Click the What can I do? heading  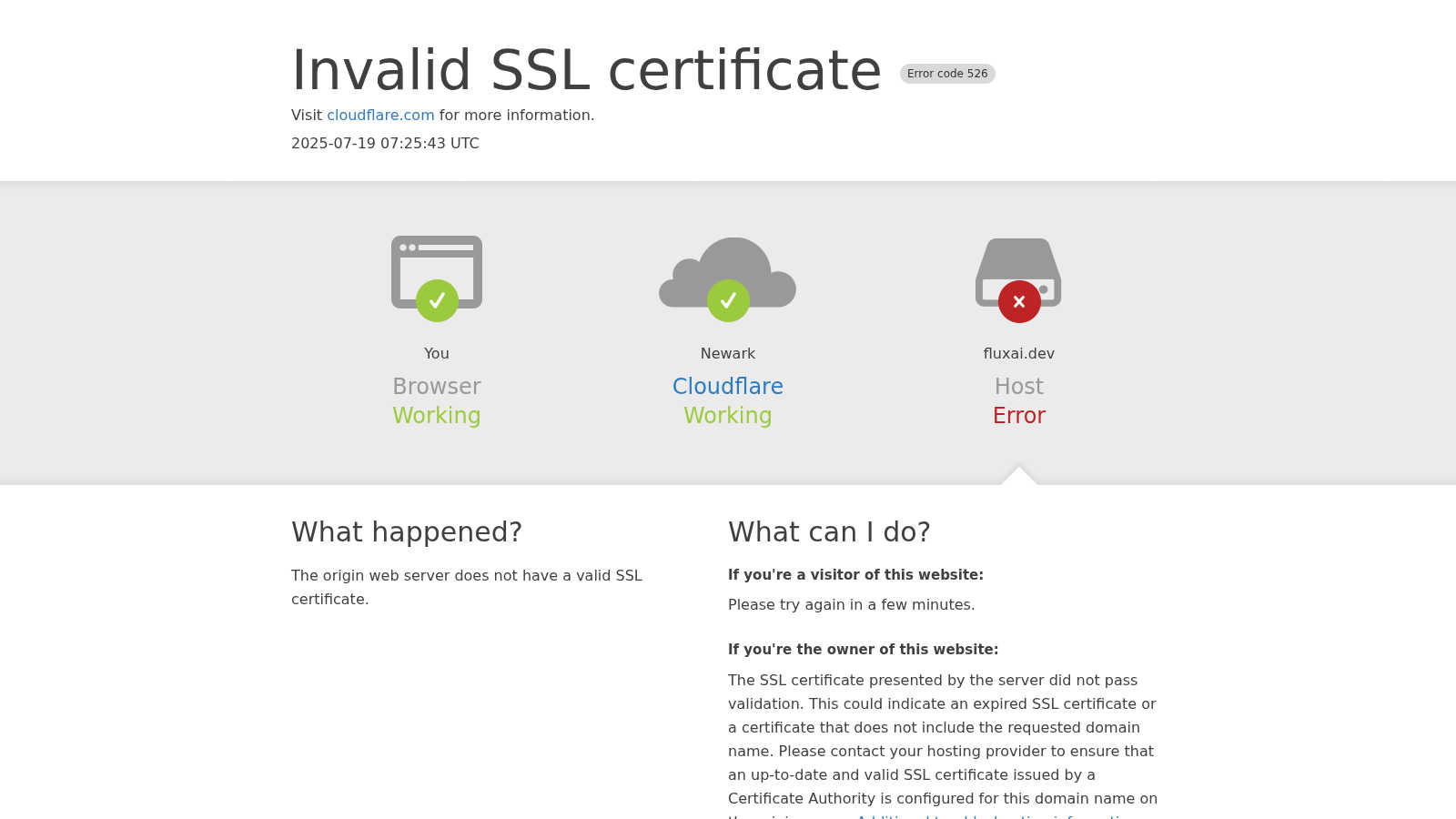[x=829, y=531]
